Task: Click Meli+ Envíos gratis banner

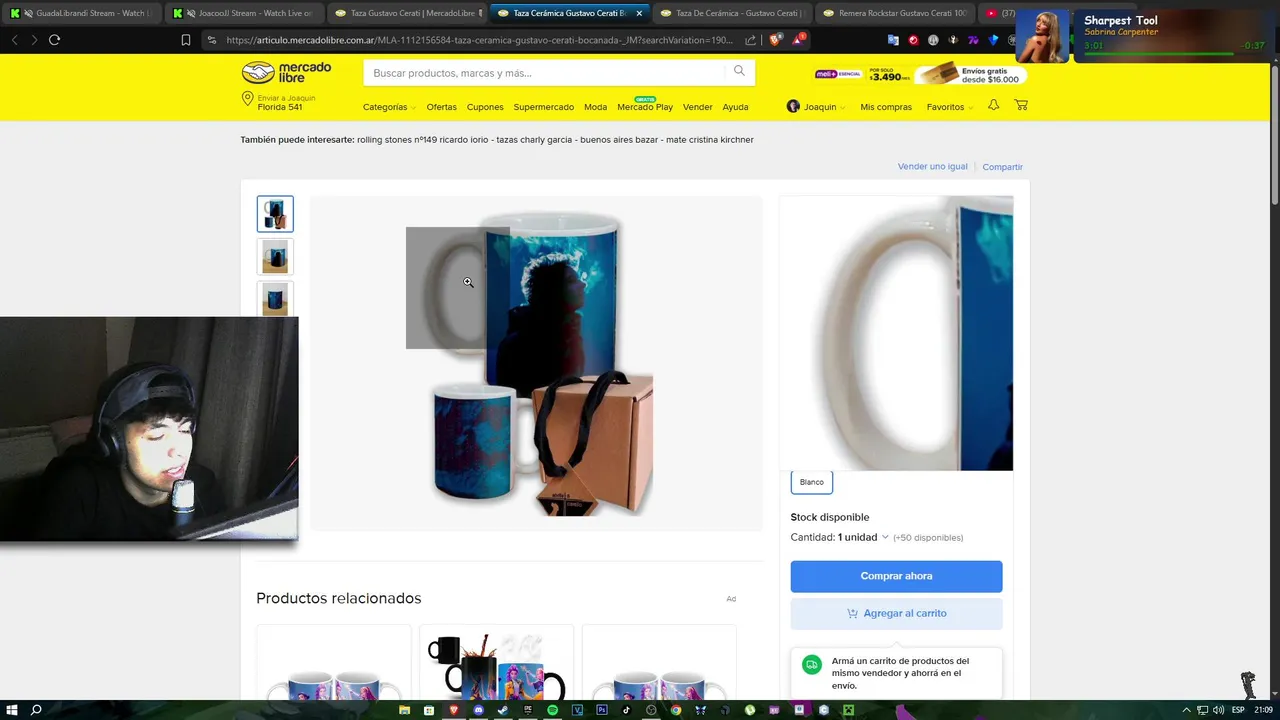Action: 920,74
